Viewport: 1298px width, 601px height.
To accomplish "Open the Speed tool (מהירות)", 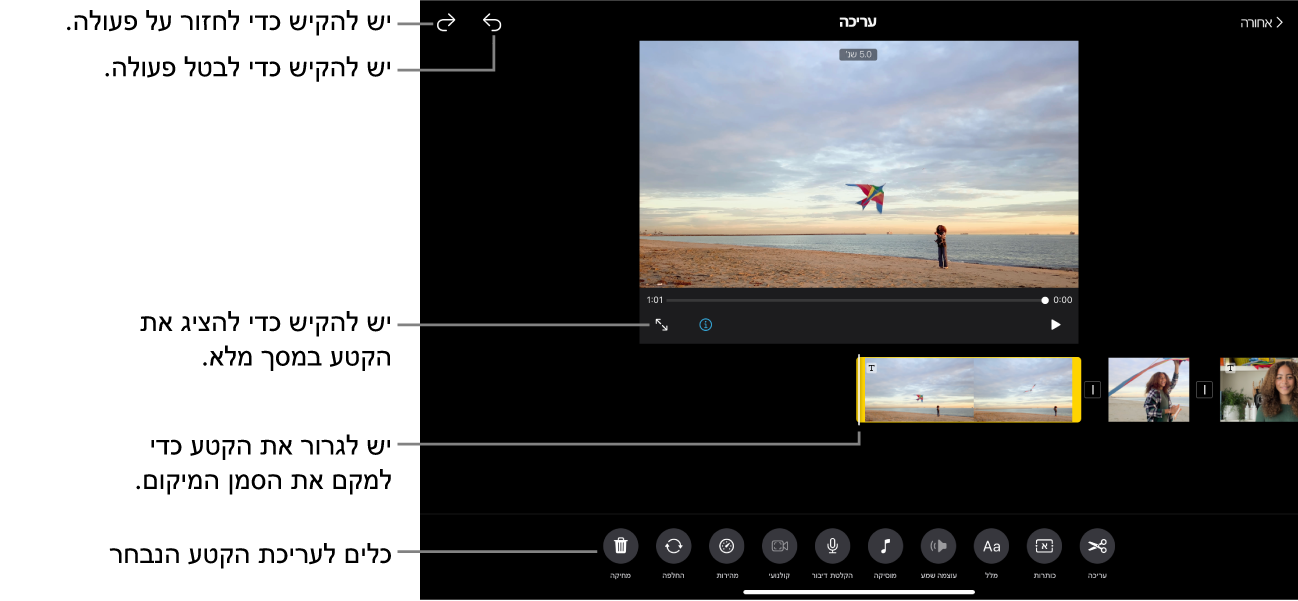I will coord(727,546).
